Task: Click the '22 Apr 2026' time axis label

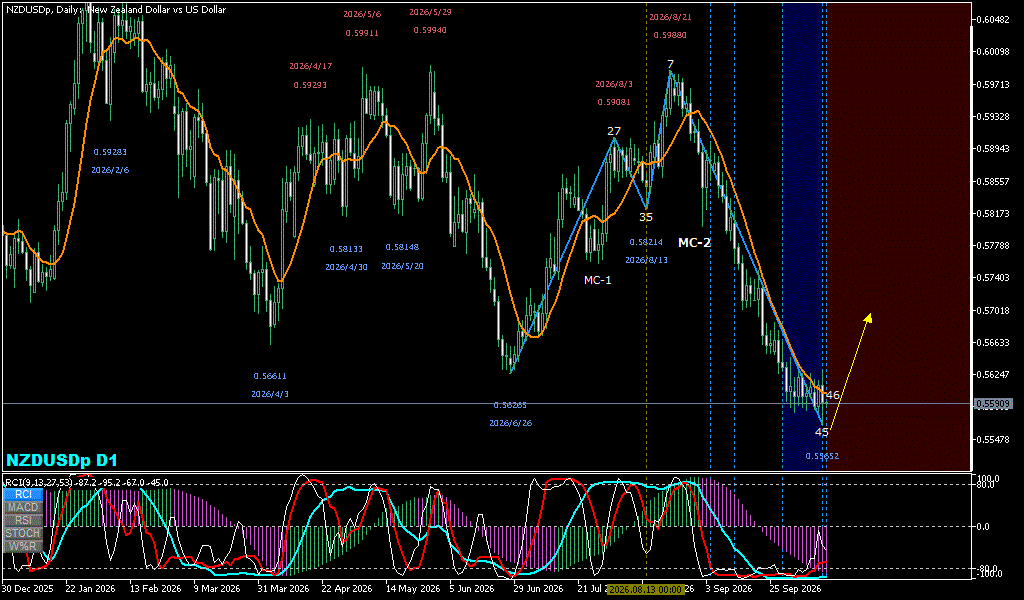Action: [x=347, y=588]
